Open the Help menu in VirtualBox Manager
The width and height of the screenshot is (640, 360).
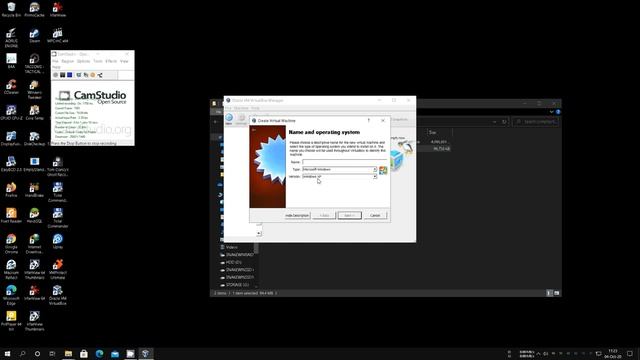point(256,108)
